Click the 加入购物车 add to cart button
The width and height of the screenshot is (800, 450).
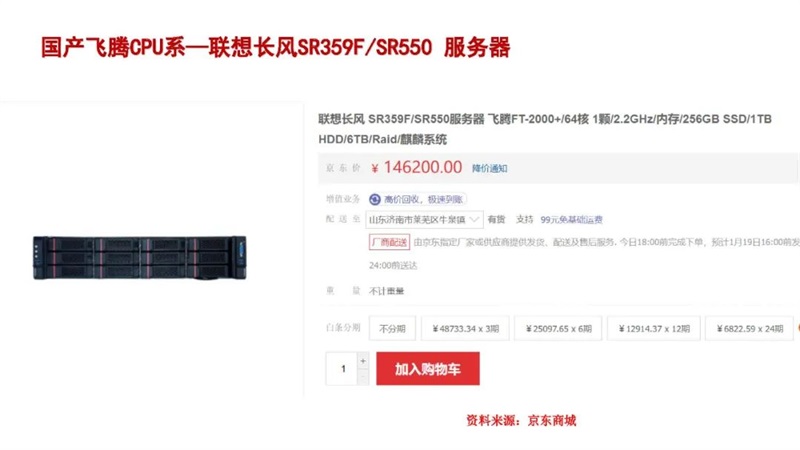coord(428,368)
